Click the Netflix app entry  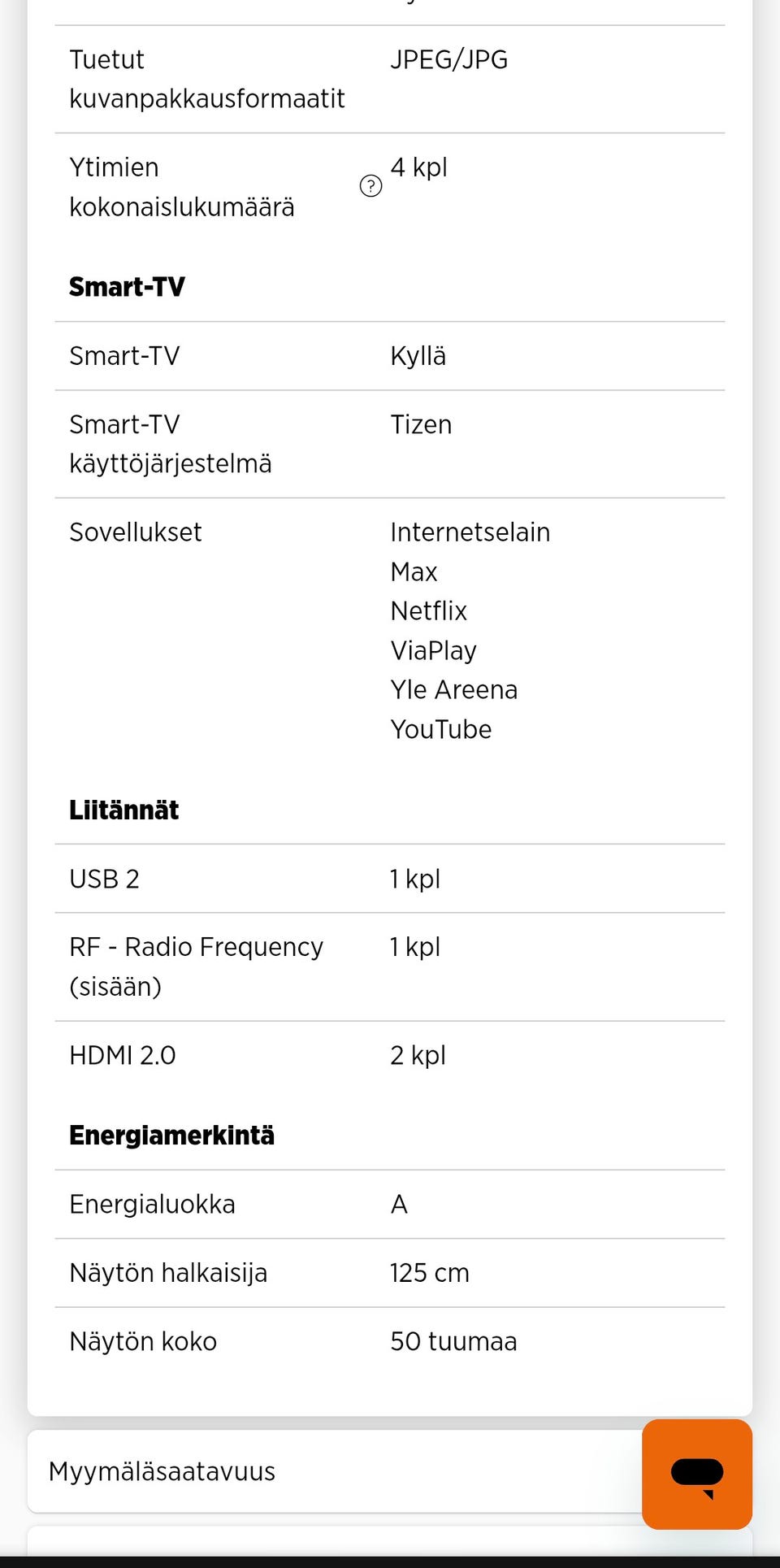[x=428, y=611]
